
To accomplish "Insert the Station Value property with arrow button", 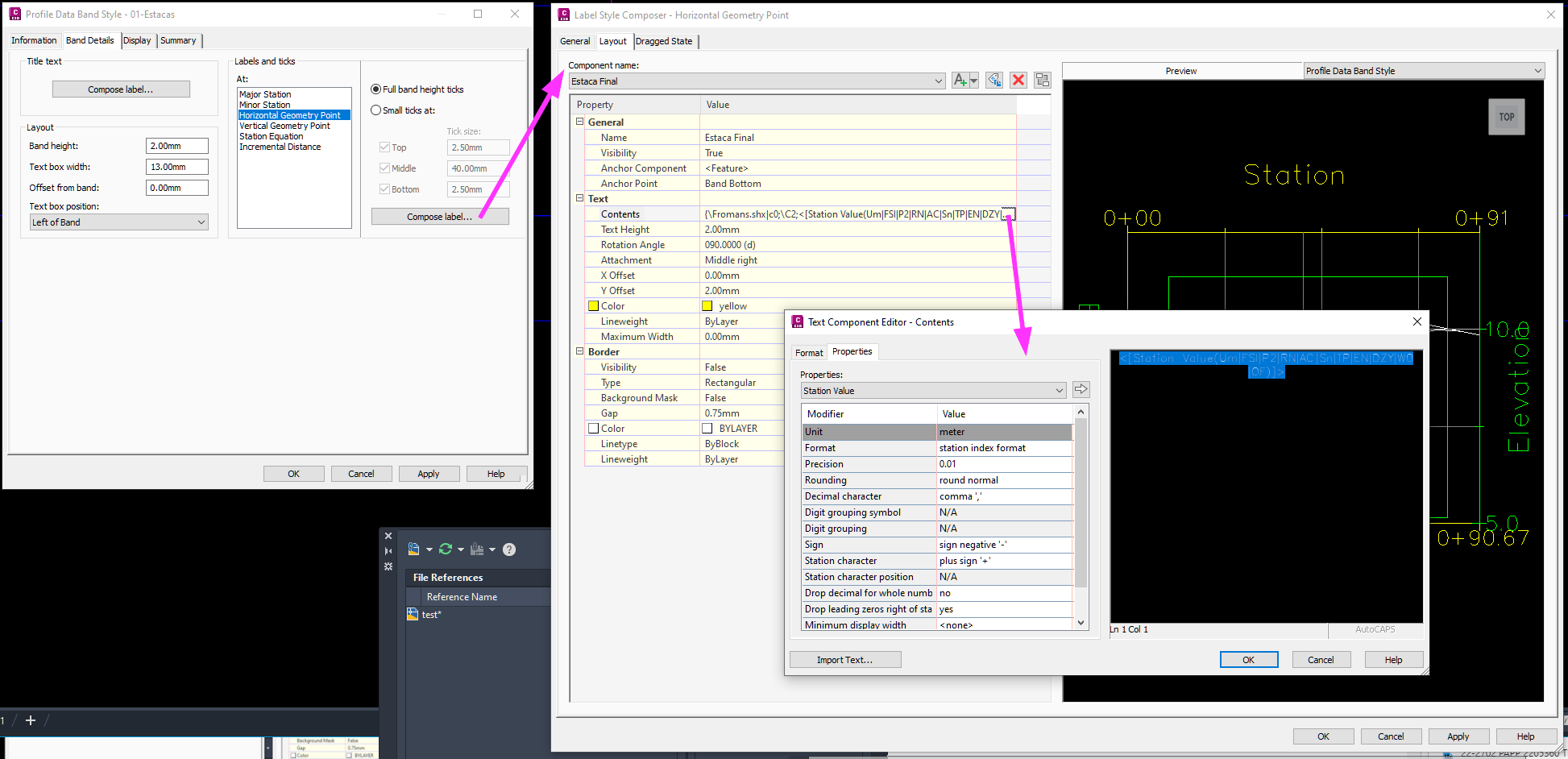I will (1081, 389).
